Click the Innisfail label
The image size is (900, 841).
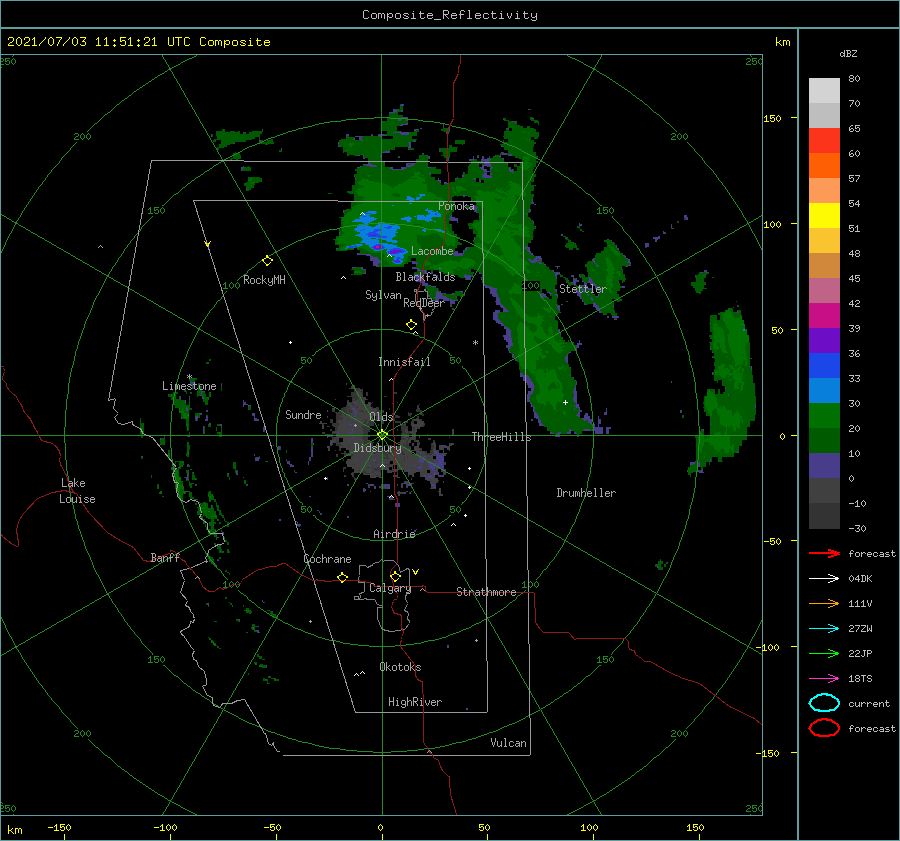(404, 362)
